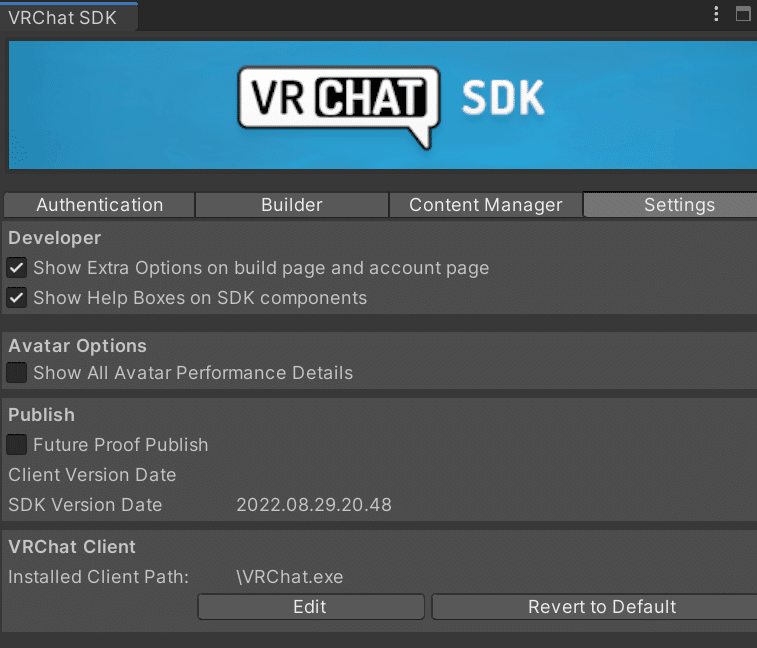Open the panel's three-dot options menu

point(716,14)
